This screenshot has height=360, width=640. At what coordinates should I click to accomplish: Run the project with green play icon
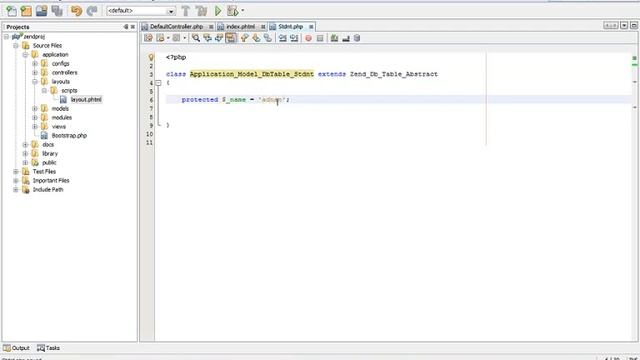[x=218, y=11]
